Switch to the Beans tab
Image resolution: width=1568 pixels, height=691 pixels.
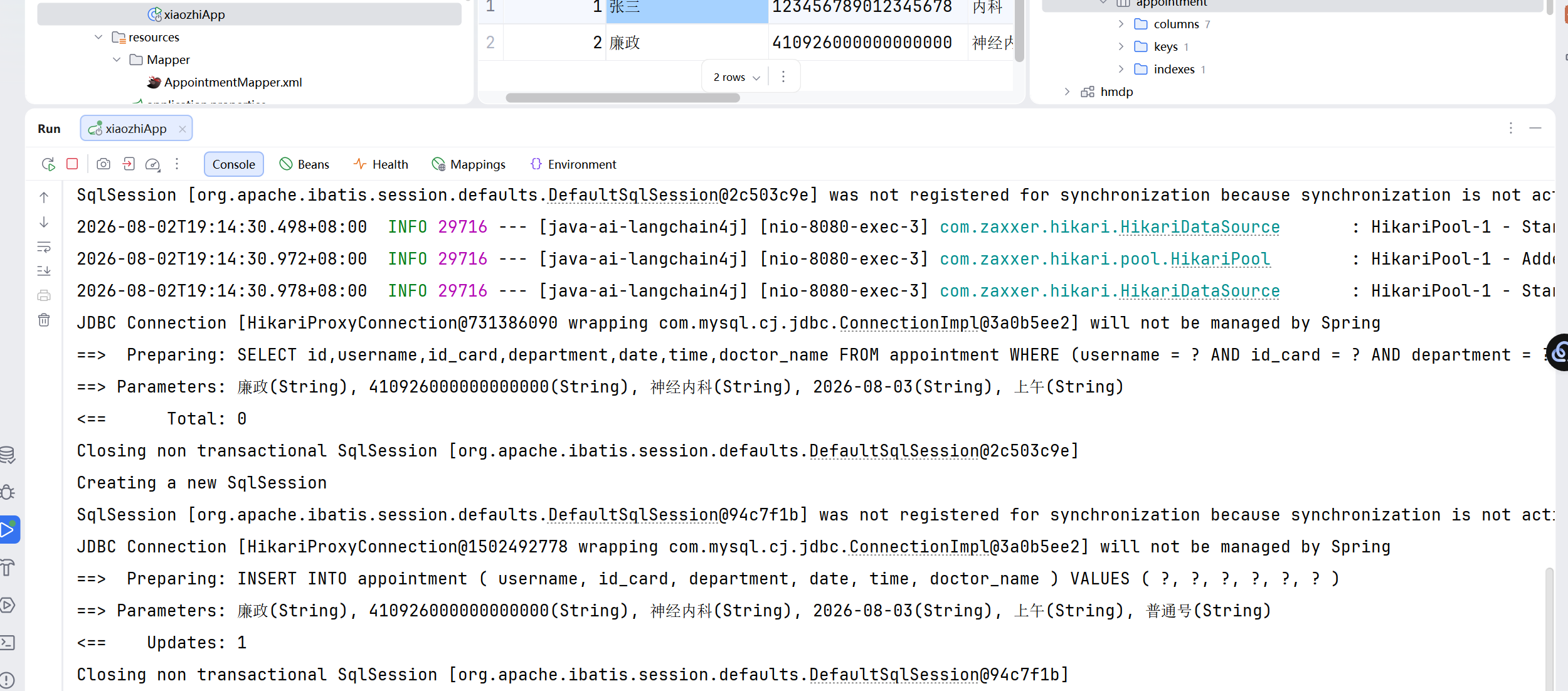click(305, 164)
